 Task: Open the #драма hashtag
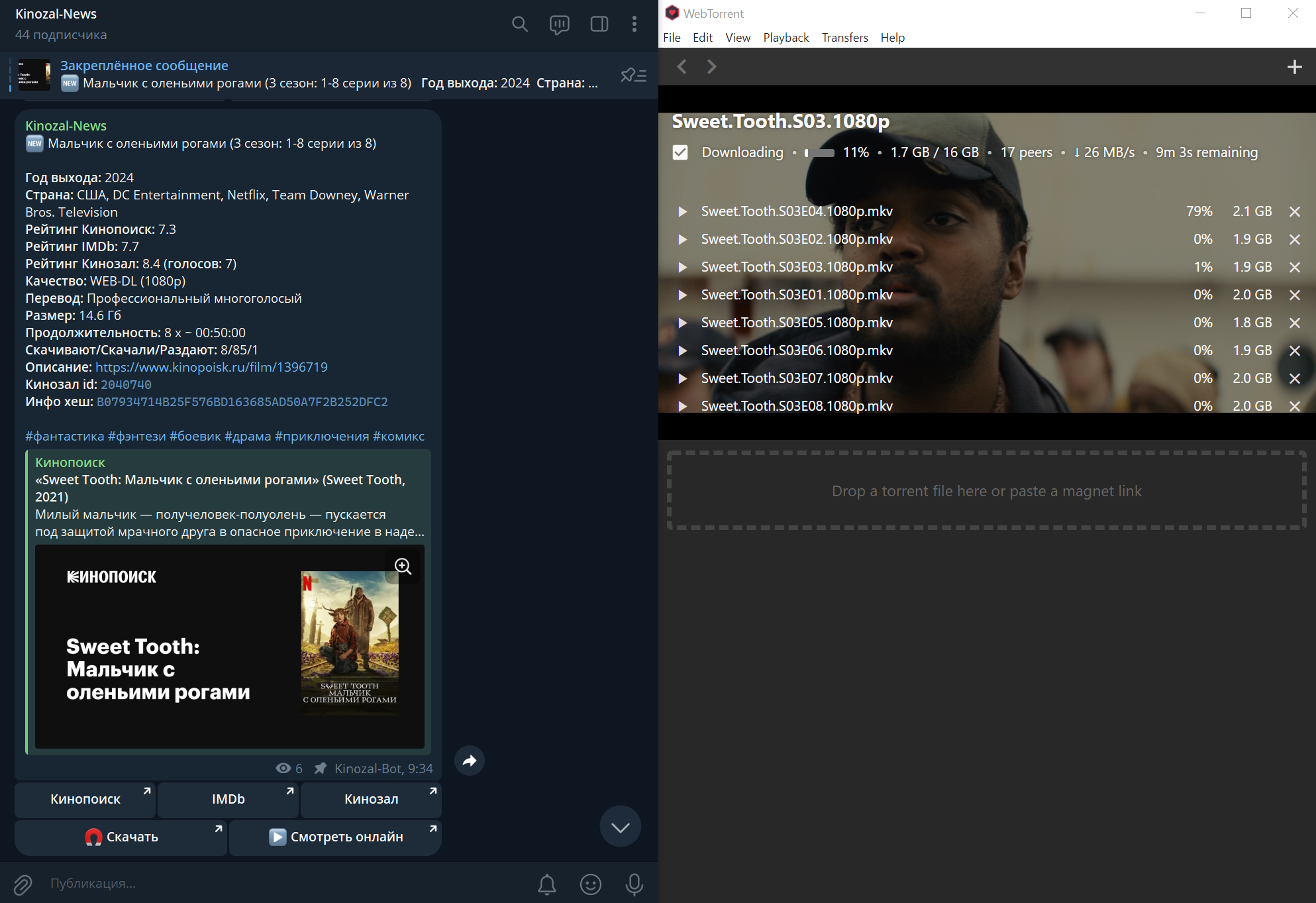click(x=248, y=436)
